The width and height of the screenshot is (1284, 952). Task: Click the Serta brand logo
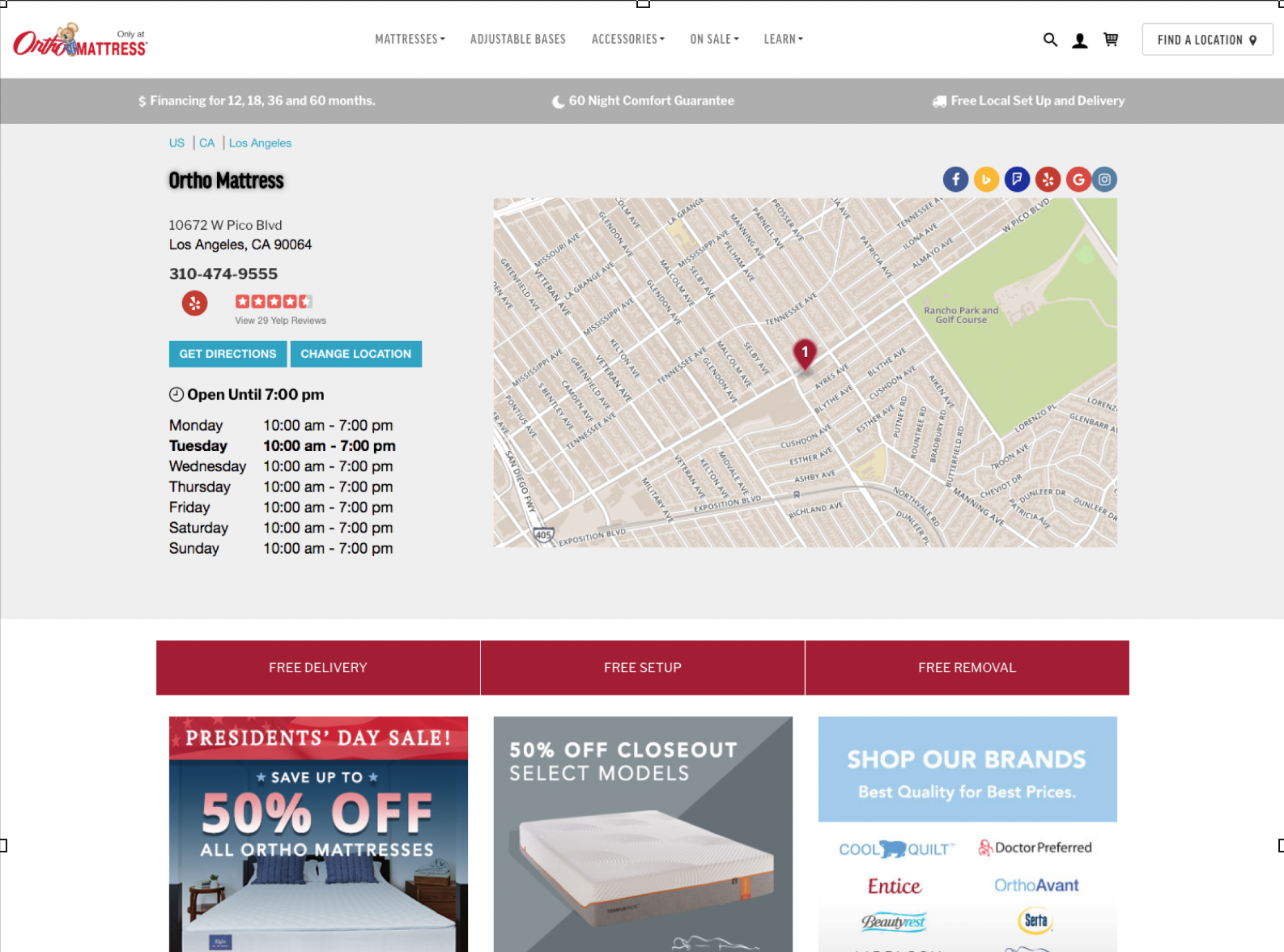click(x=1035, y=920)
